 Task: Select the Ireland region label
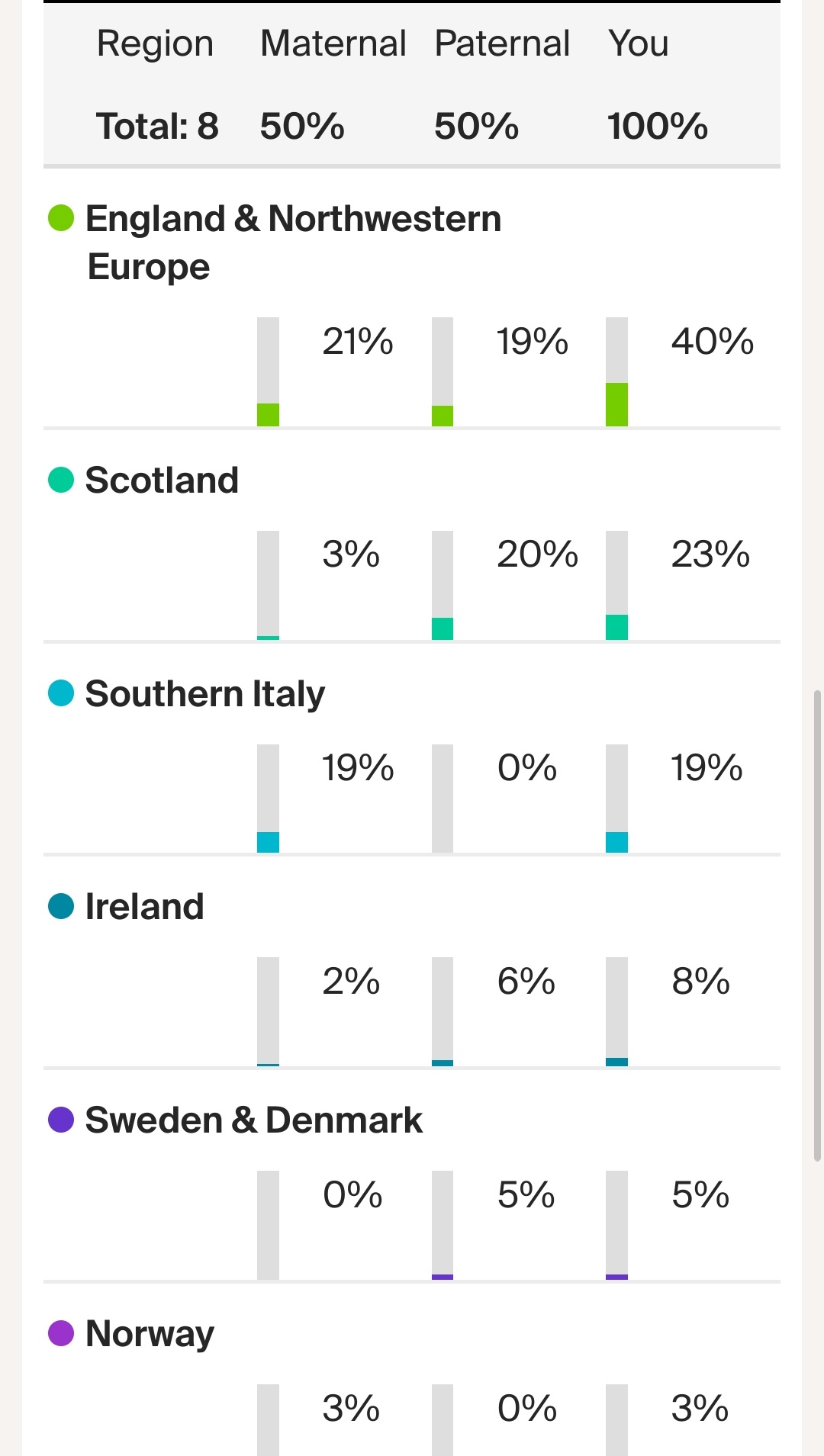(144, 907)
